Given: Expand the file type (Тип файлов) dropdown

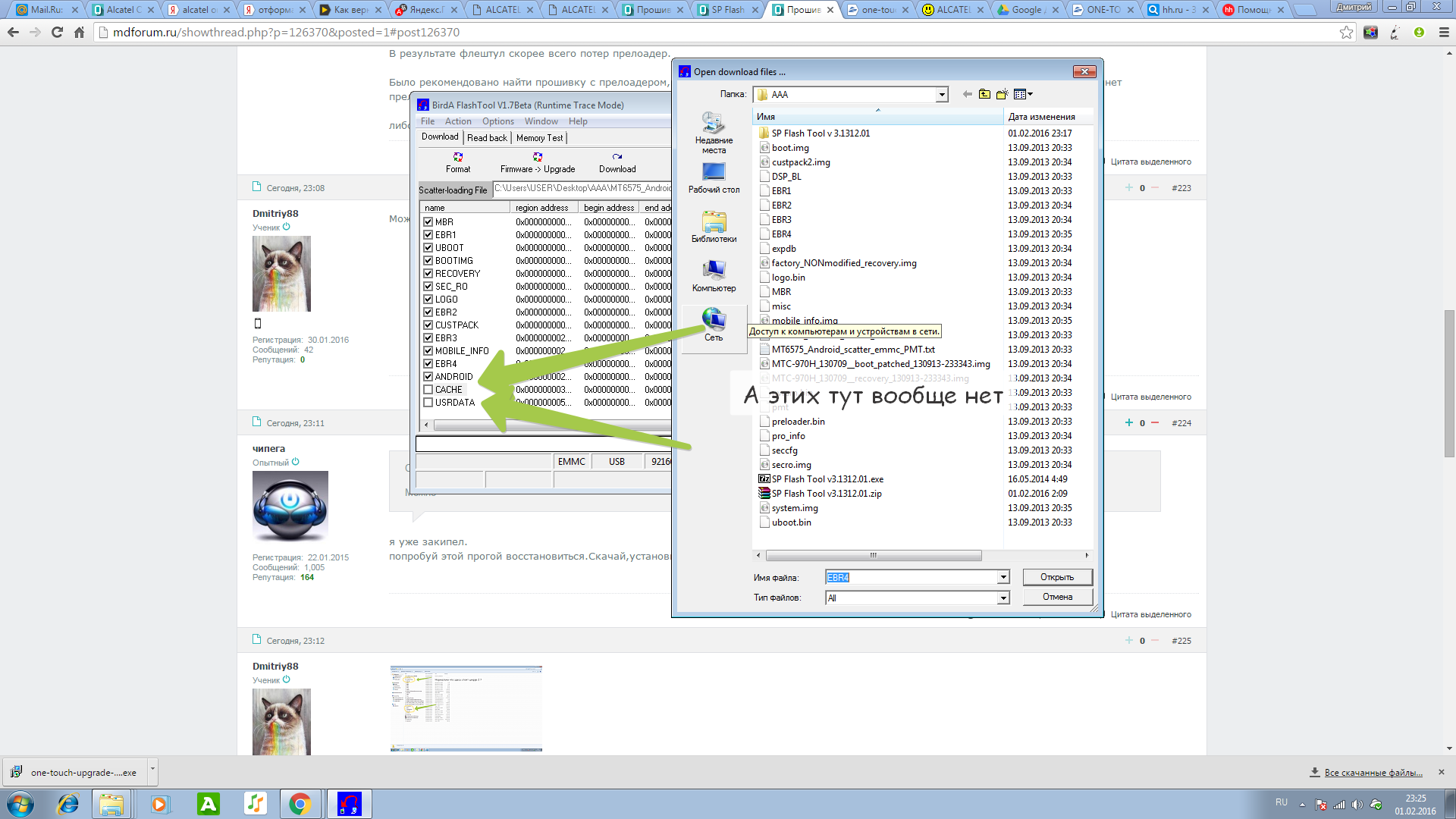Looking at the screenshot, I should (1003, 598).
